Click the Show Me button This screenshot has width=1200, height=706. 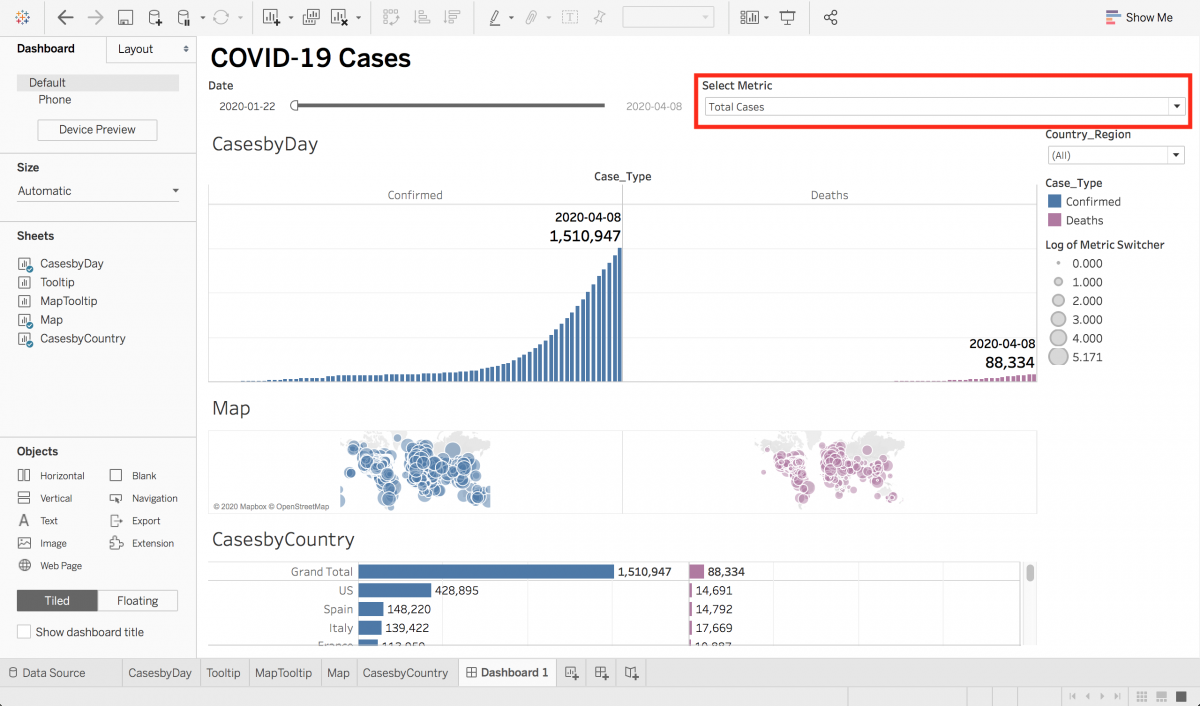coord(1139,17)
